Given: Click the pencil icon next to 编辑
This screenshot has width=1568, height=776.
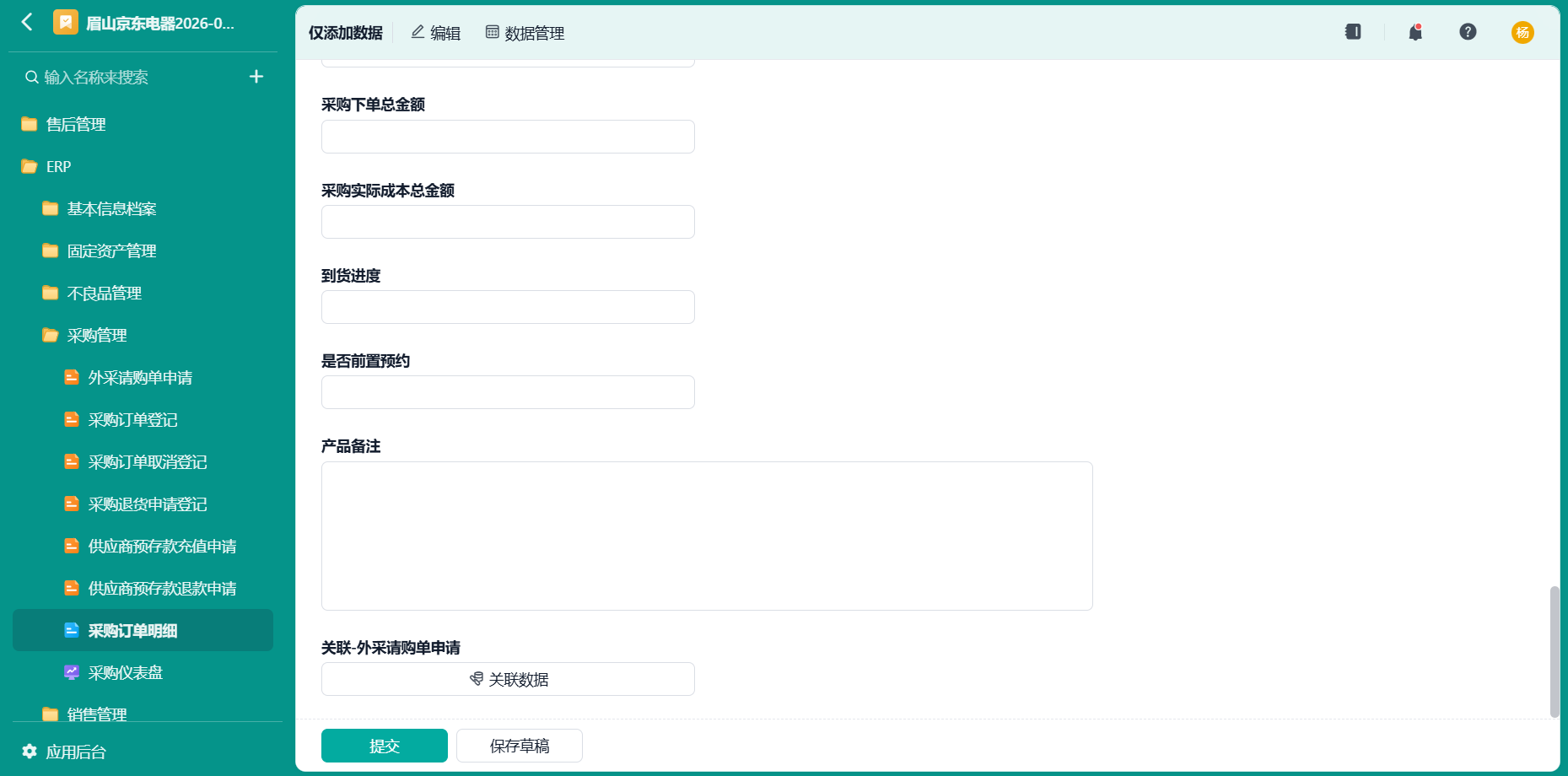Looking at the screenshot, I should [x=418, y=32].
